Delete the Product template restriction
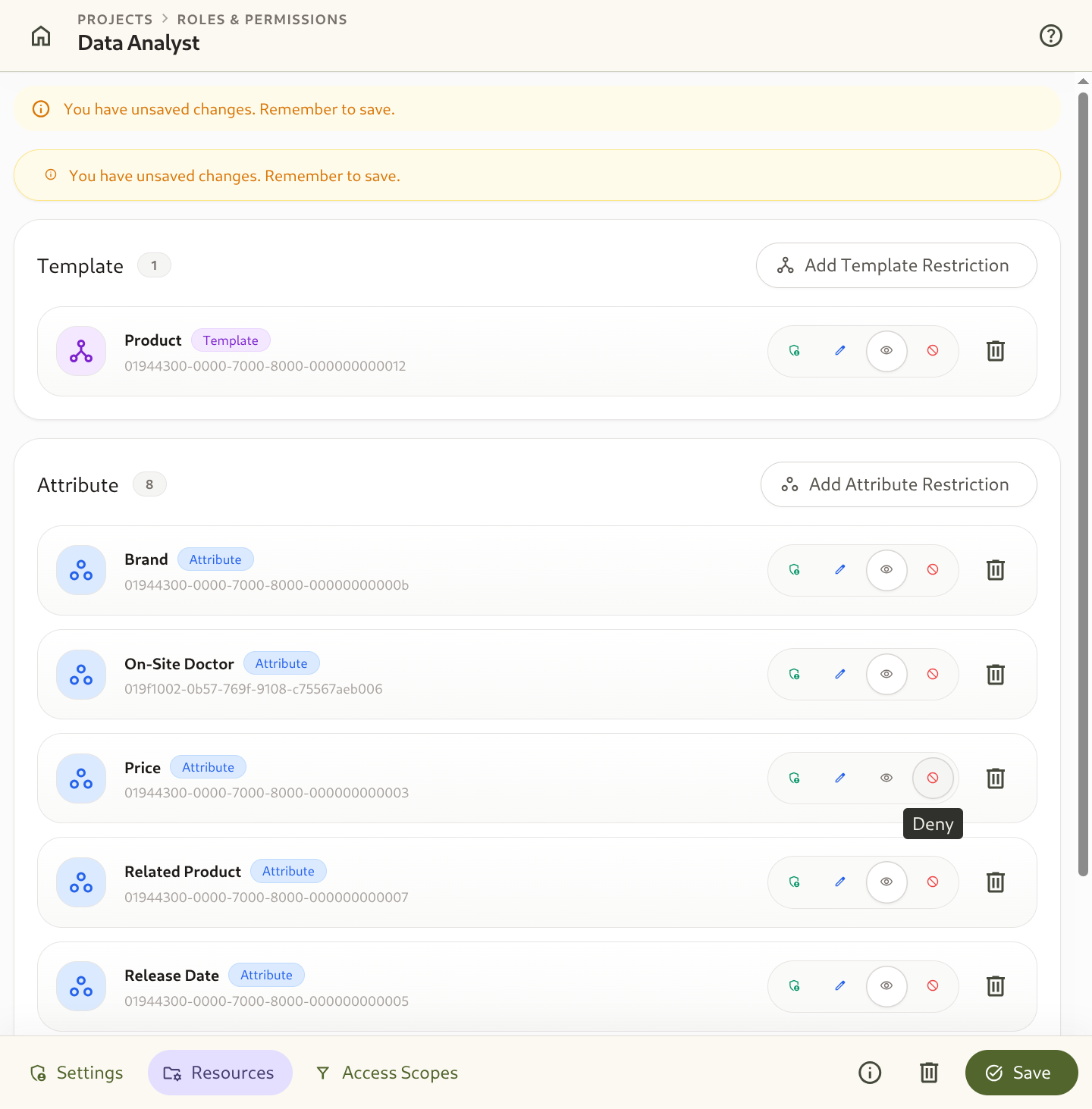 coord(995,351)
